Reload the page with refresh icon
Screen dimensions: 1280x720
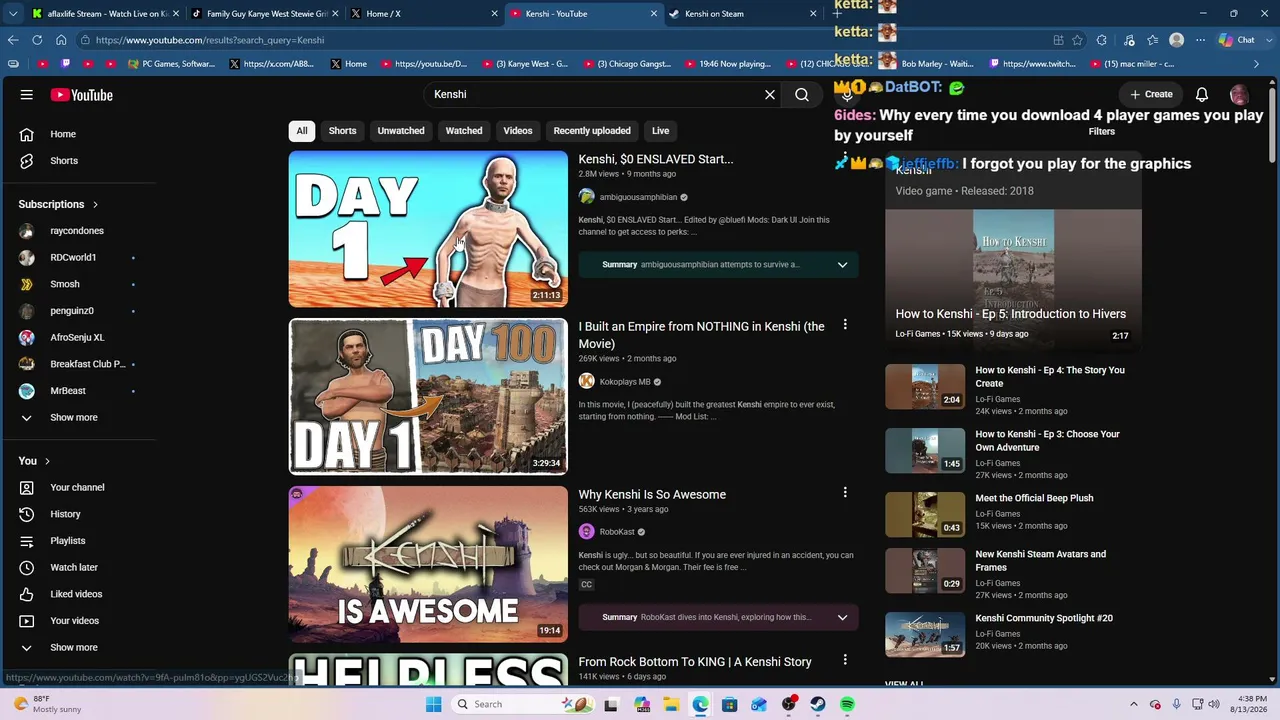point(37,40)
